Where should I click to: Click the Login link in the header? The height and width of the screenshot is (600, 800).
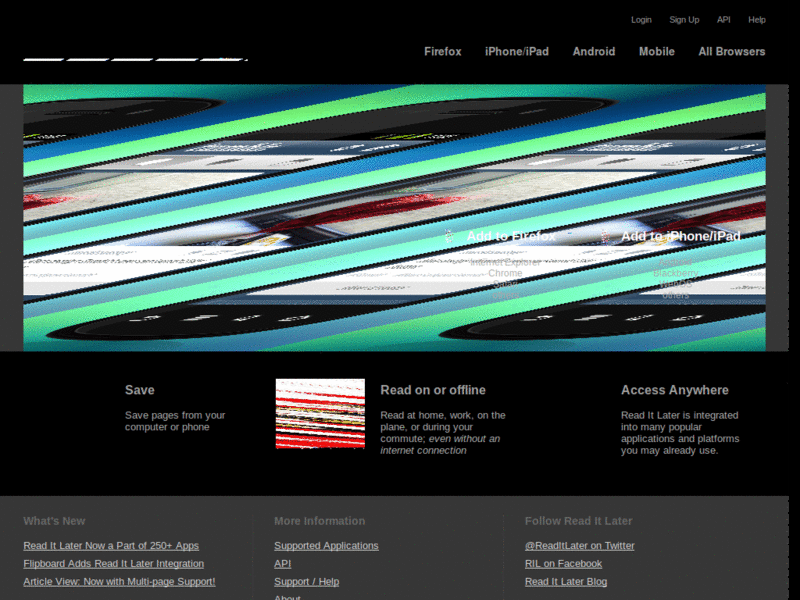click(641, 20)
